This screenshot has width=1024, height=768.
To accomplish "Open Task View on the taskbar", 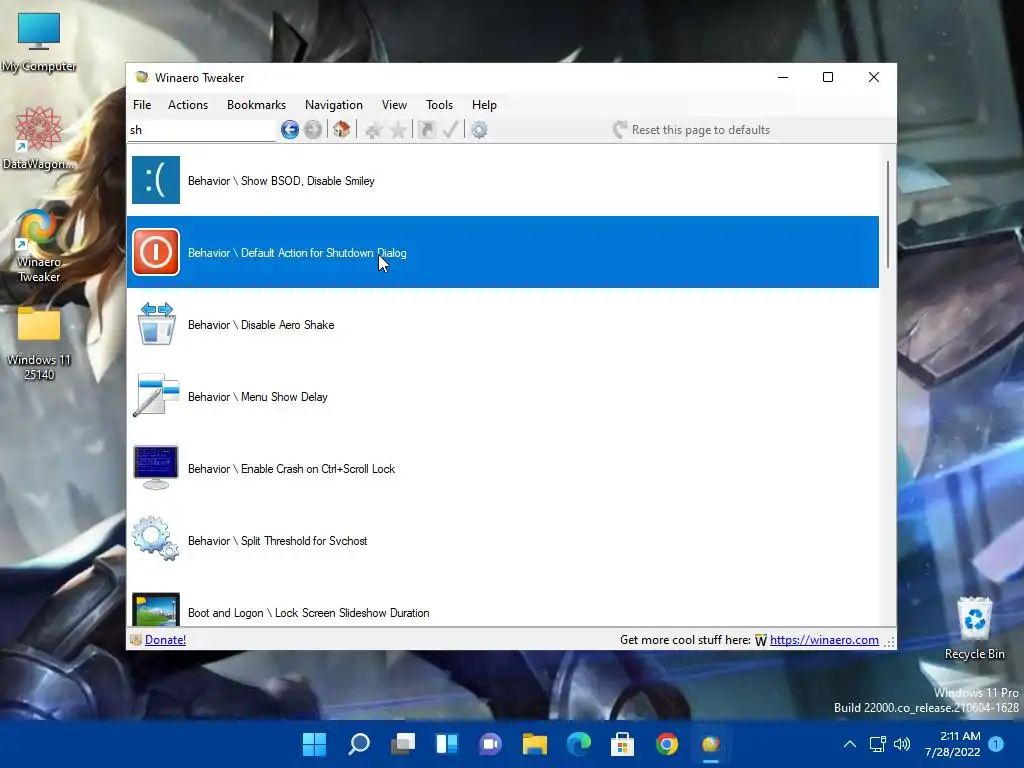I will point(403,744).
